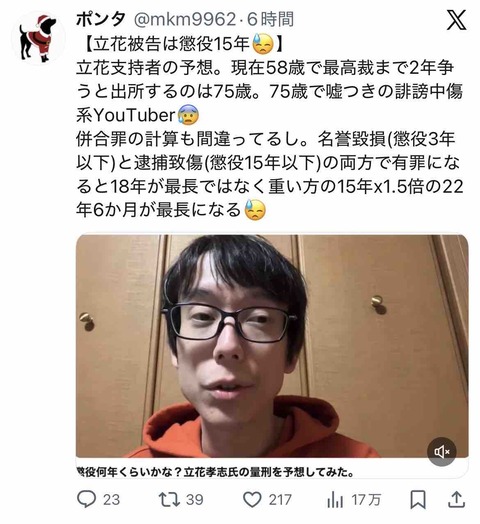This screenshot has width=480, height=524.
Task: Open the post via the 6時間 timestamp
Action: pos(270,19)
